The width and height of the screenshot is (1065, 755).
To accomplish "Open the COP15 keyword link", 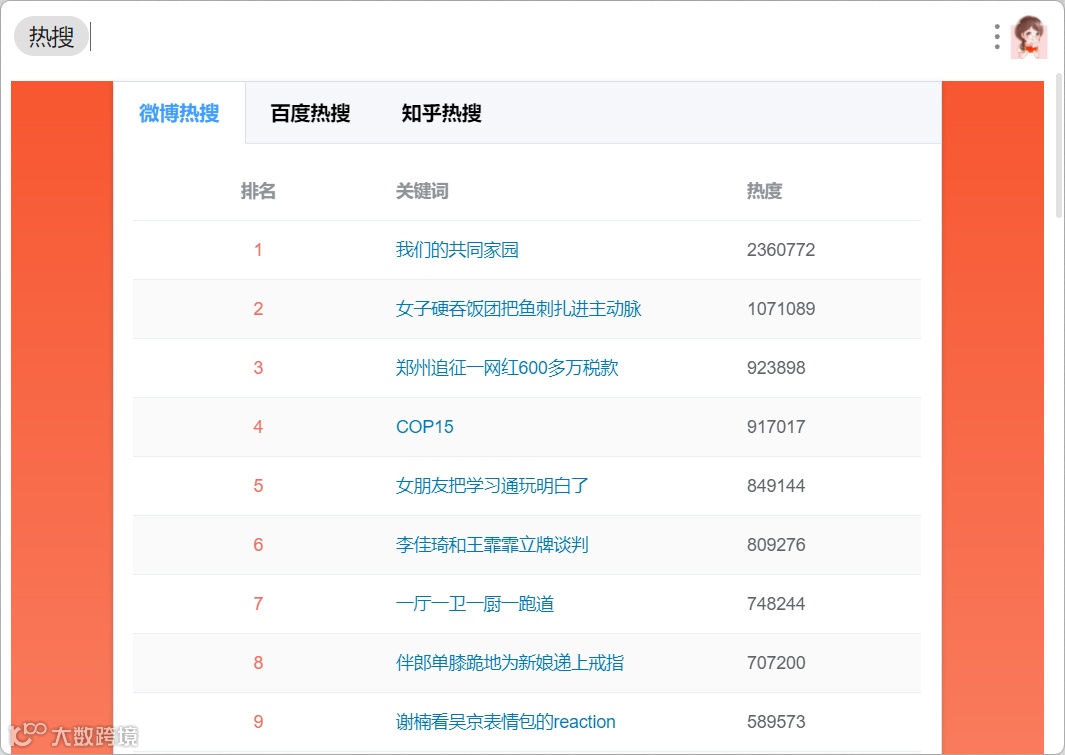I will pyautogui.click(x=425, y=427).
